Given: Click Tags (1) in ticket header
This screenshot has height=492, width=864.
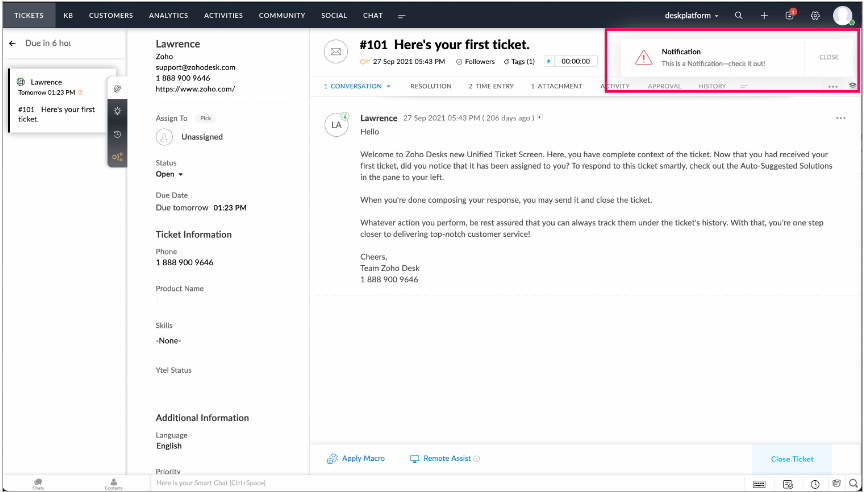Looking at the screenshot, I should click(x=519, y=62).
